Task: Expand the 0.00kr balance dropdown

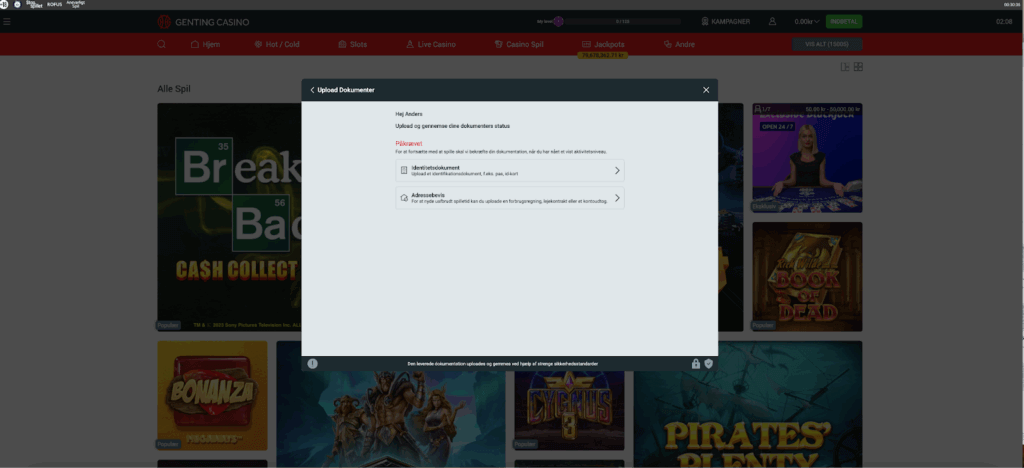Action: click(807, 22)
